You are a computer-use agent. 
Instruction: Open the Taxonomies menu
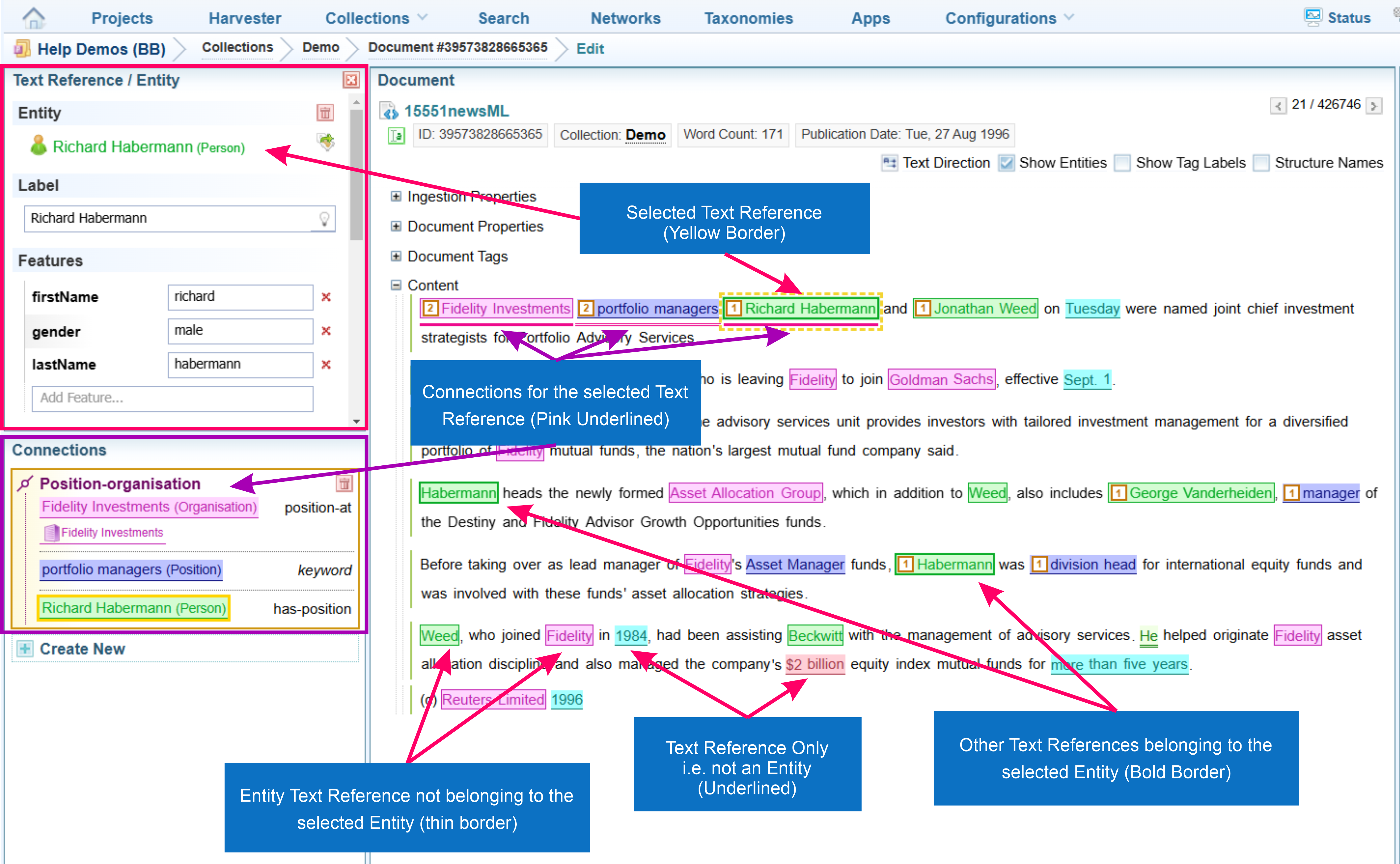pyautogui.click(x=748, y=18)
